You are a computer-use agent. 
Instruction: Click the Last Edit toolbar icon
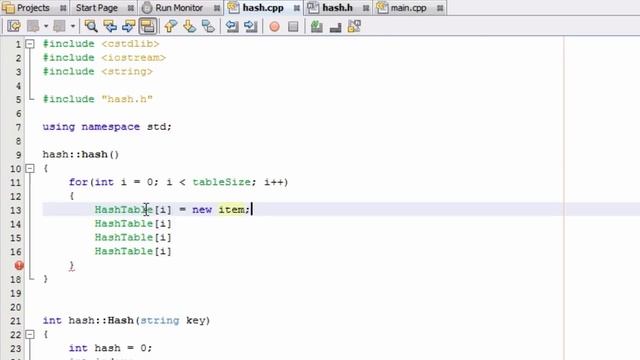[x=13, y=27]
